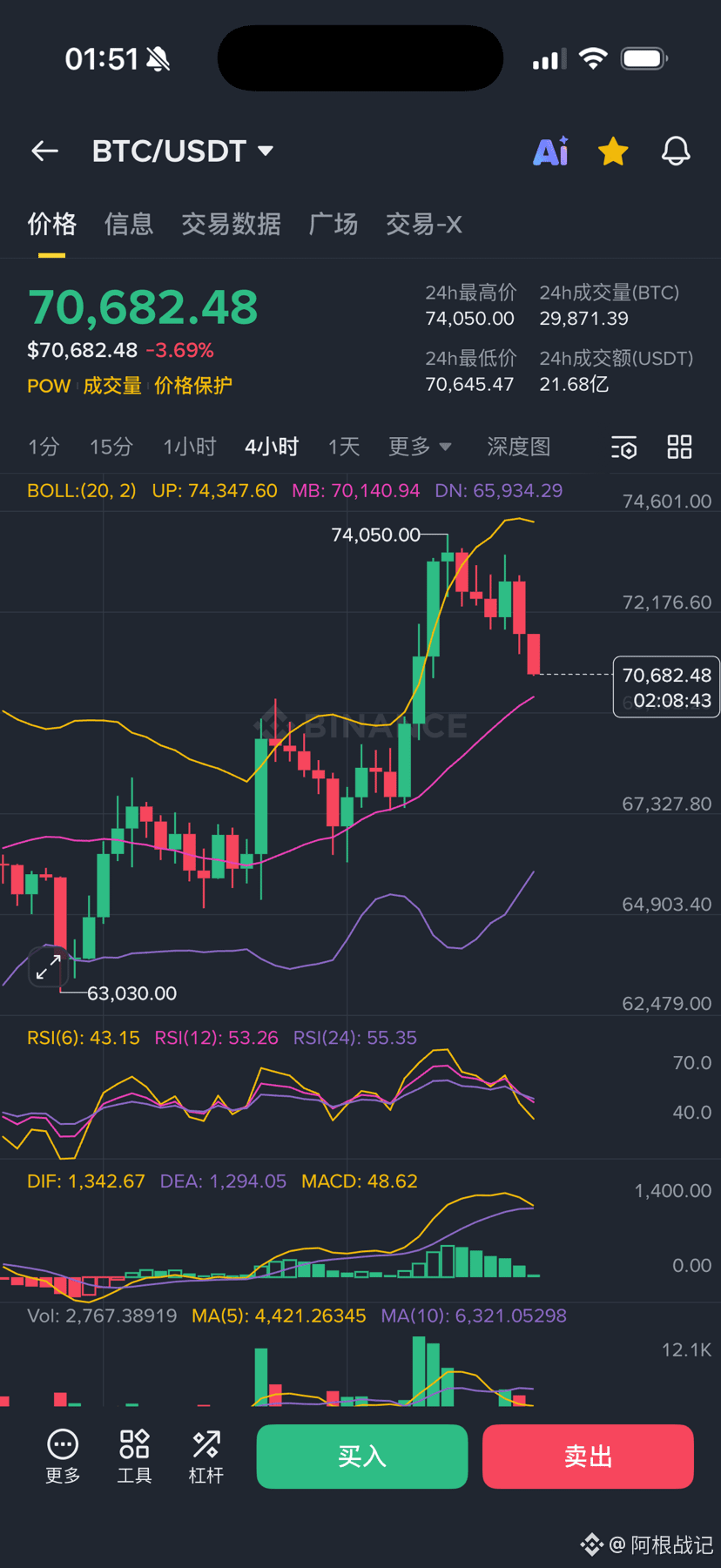This screenshot has height=1568, width=721.
Task: Switch to the 交易数据 tab
Action: (x=231, y=225)
